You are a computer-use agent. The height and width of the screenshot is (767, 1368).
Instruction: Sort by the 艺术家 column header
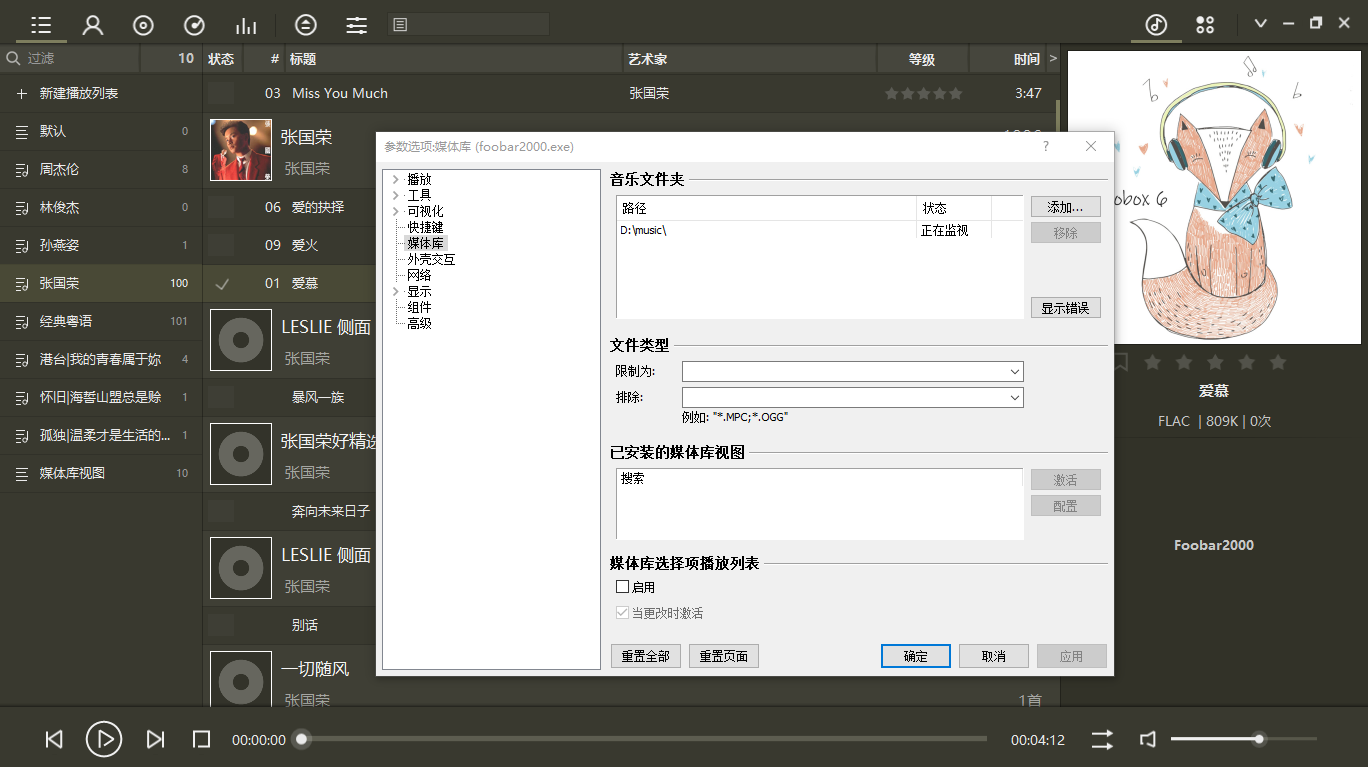pyautogui.click(x=750, y=59)
